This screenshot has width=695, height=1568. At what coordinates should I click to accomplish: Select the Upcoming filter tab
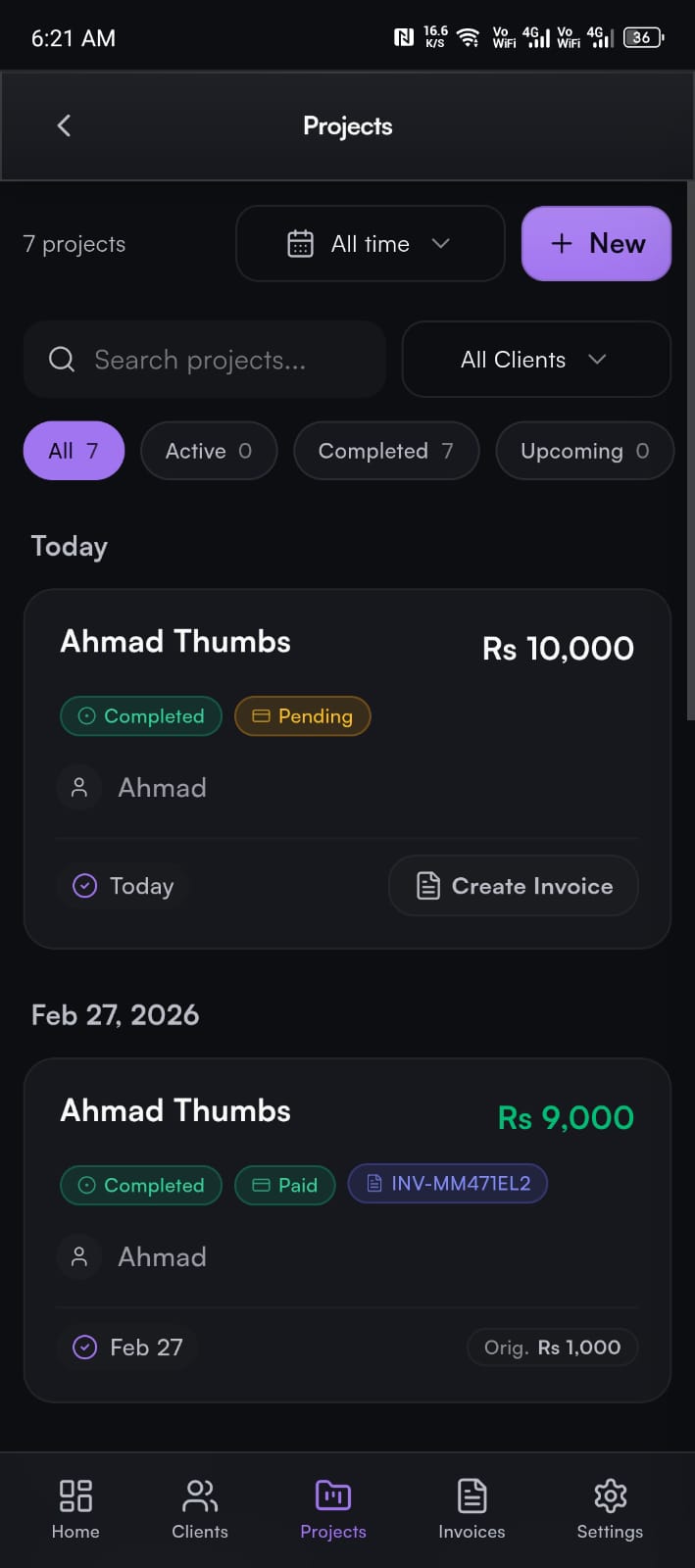pyautogui.click(x=584, y=451)
